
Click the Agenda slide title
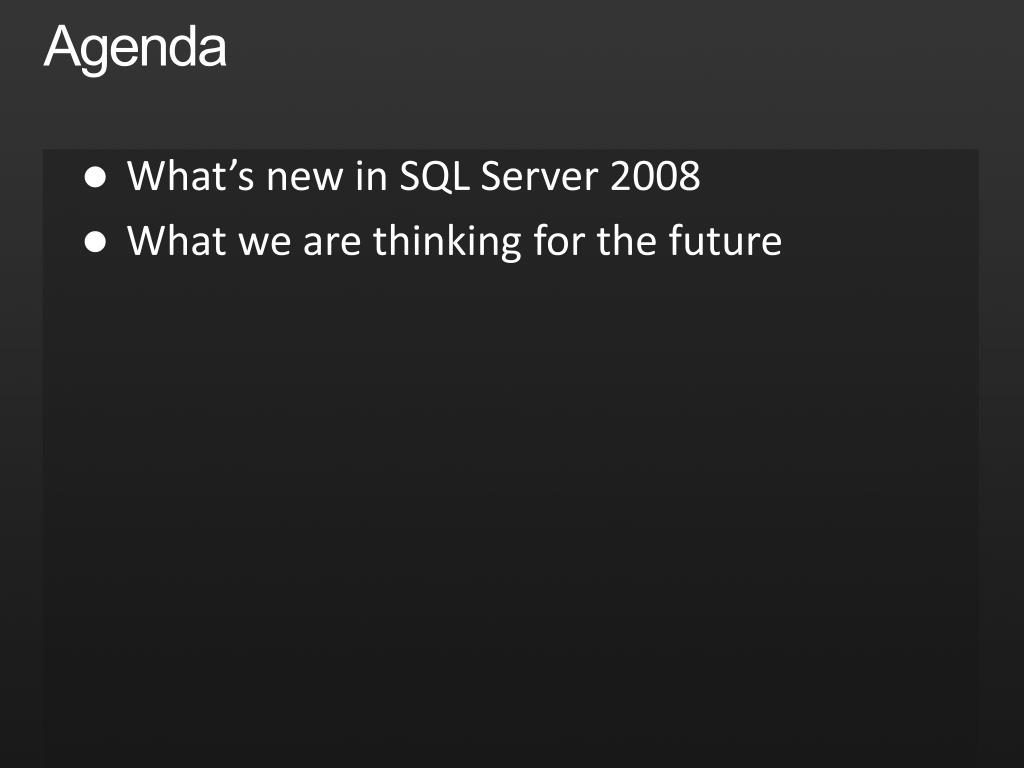(x=135, y=47)
